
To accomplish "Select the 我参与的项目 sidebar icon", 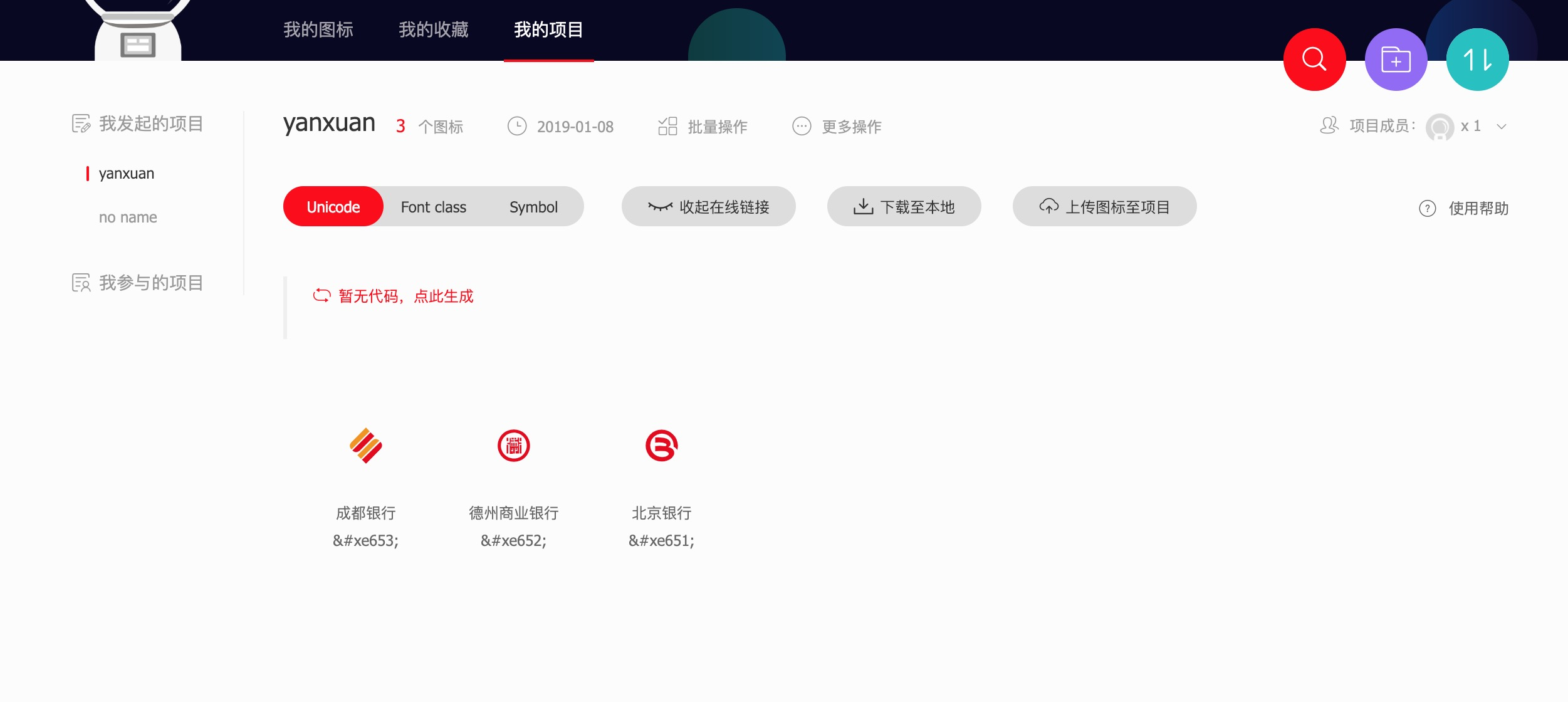I will pos(80,283).
